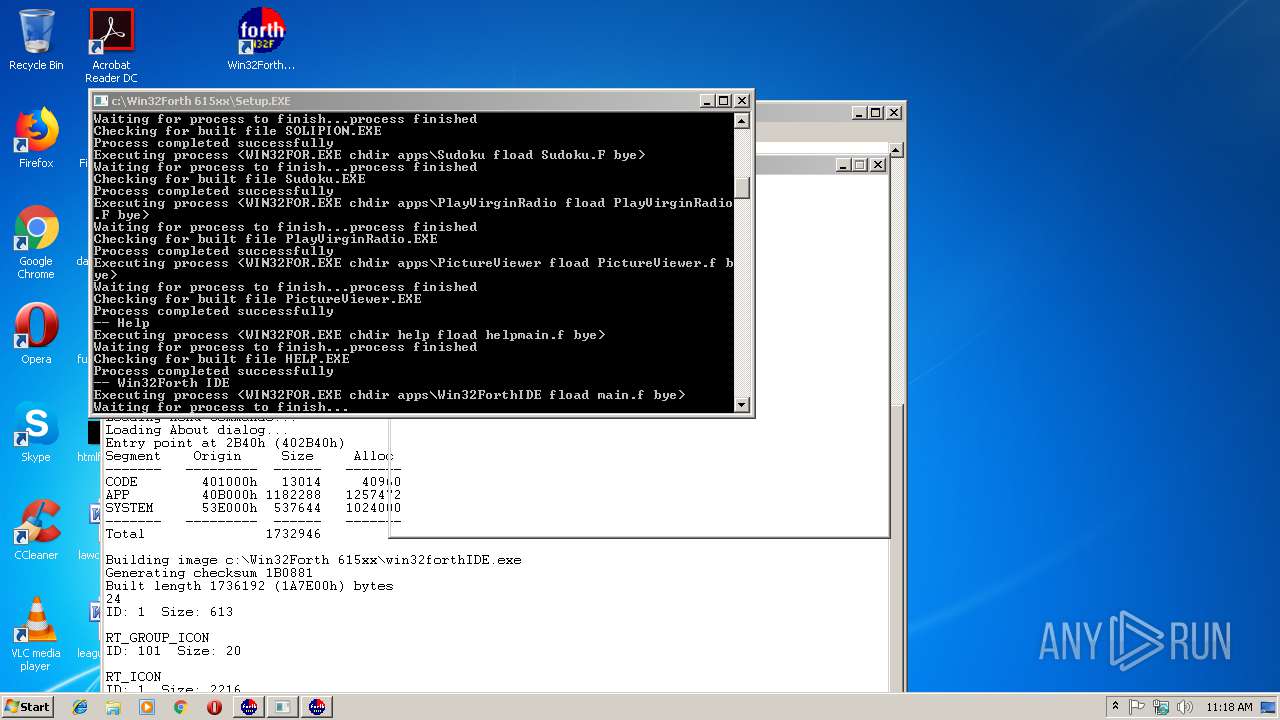Maximize the inner child Forth window
The height and width of the screenshot is (720, 1280).
pos(860,165)
